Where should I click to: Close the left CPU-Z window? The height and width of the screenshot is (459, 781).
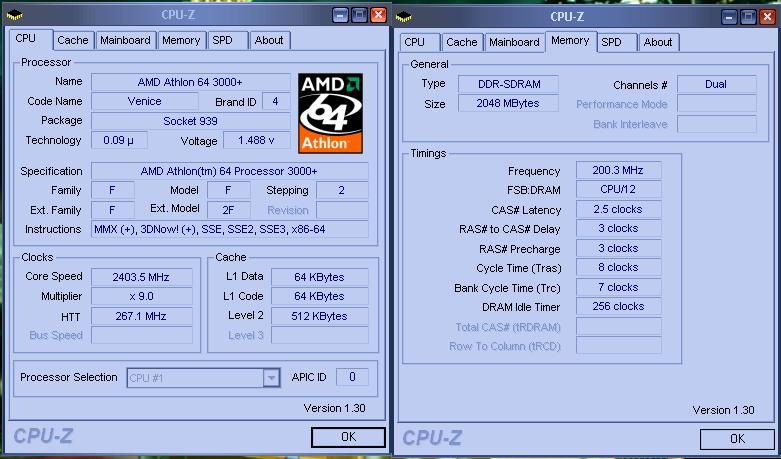point(379,15)
